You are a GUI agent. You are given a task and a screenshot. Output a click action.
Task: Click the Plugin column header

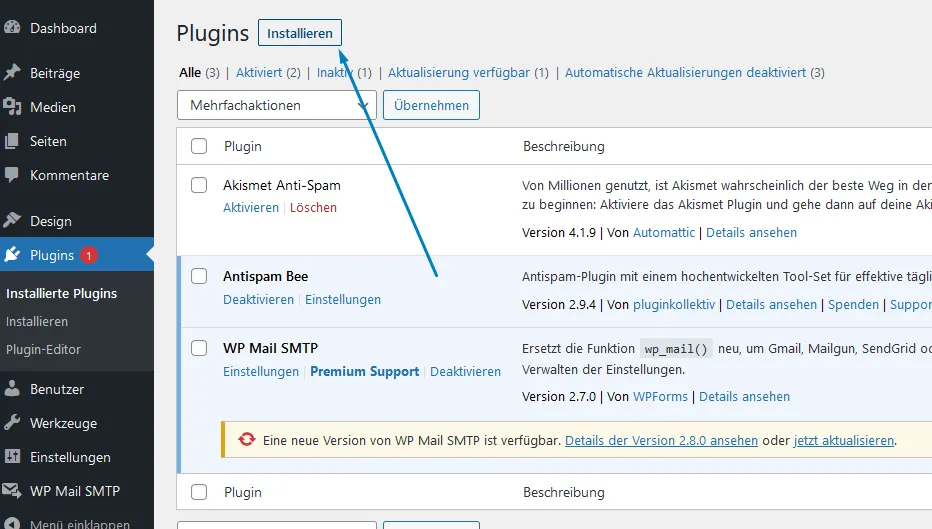pyautogui.click(x=243, y=146)
